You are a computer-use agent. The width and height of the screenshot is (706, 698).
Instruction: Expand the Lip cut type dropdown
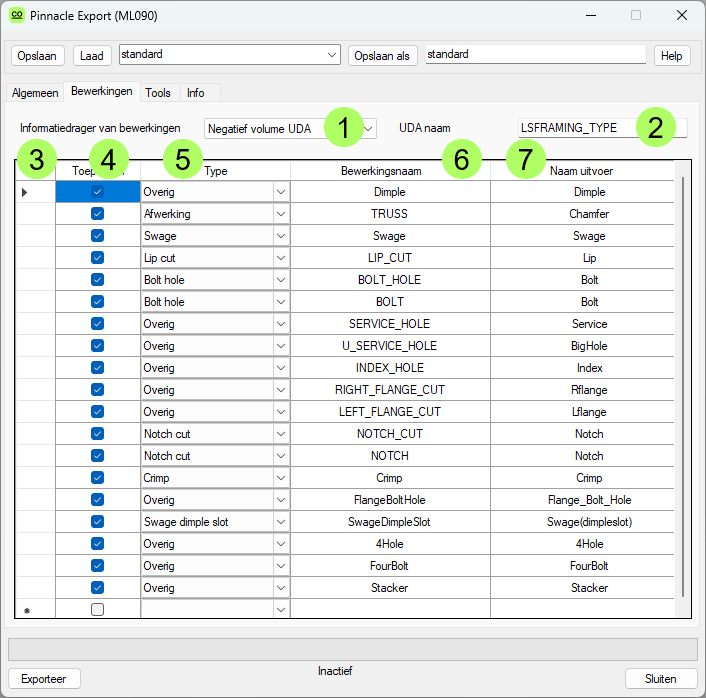coord(281,258)
